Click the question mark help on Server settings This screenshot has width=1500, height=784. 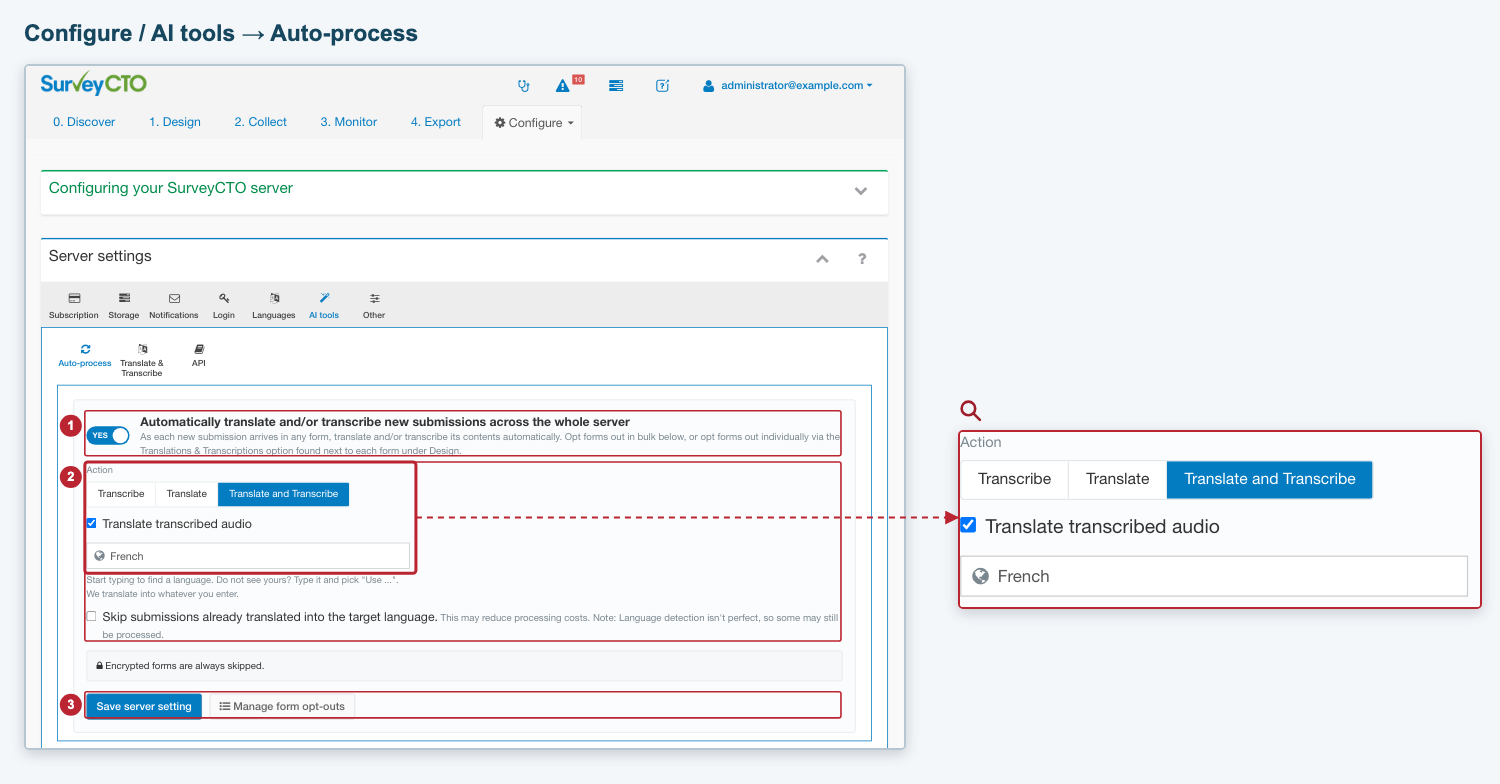tap(862, 258)
